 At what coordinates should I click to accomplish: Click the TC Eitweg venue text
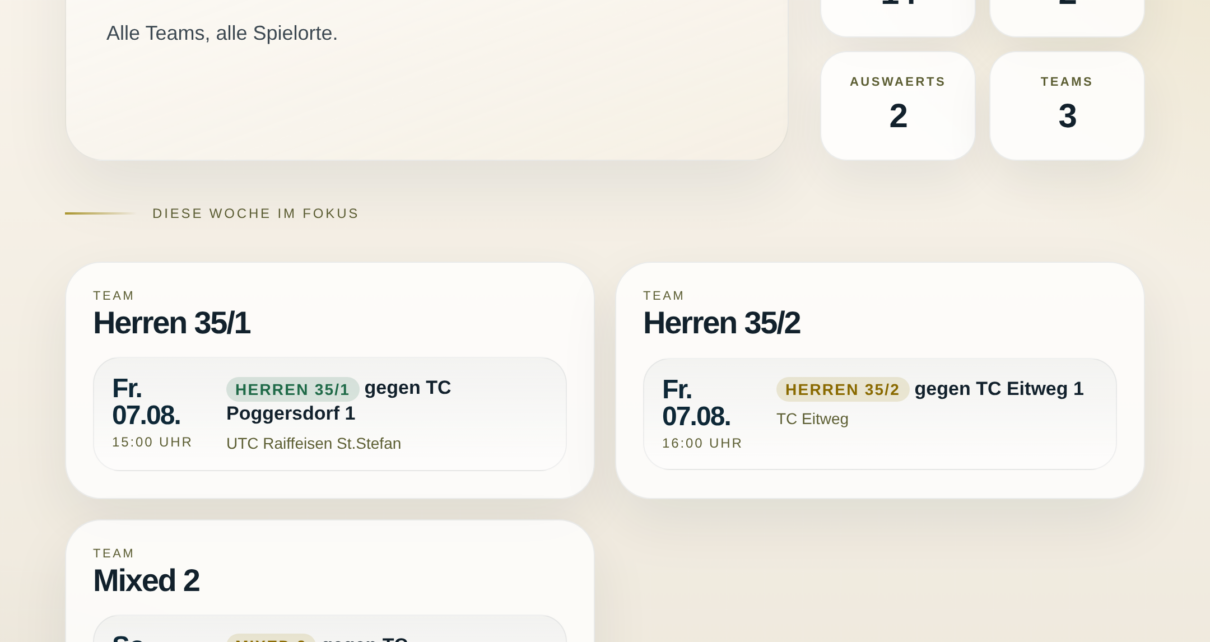coord(812,419)
